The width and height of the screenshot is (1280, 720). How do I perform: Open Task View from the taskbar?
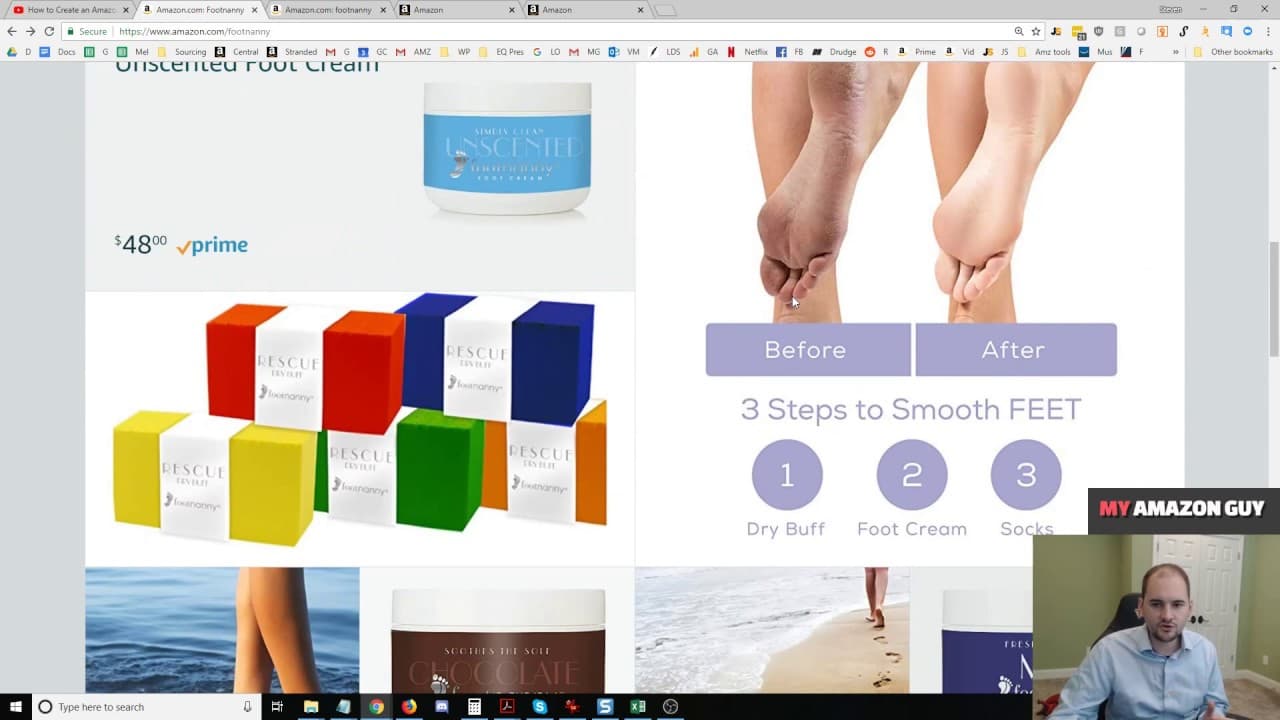(x=277, y=707)
